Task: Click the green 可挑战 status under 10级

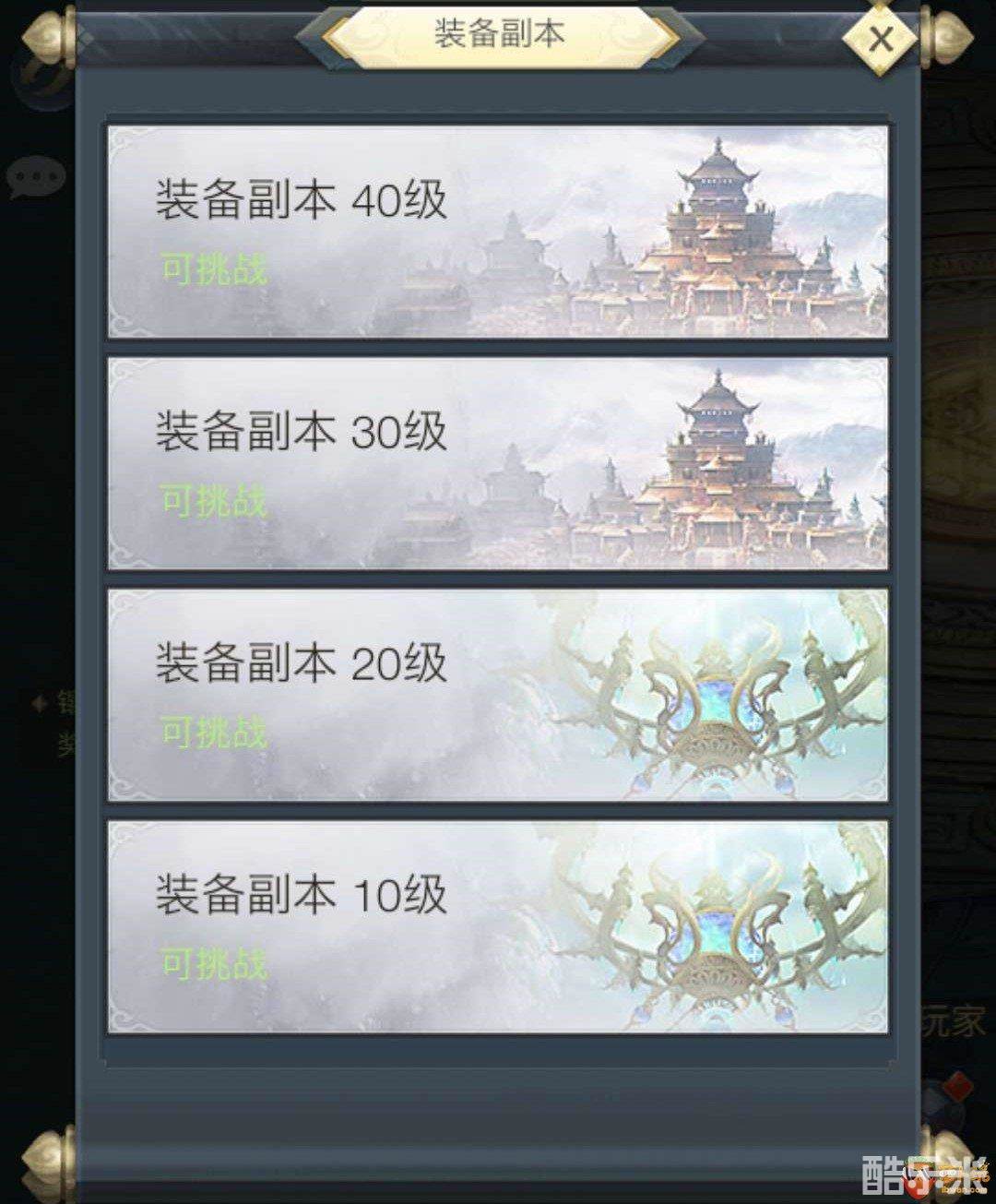Action: pos(214,964)
